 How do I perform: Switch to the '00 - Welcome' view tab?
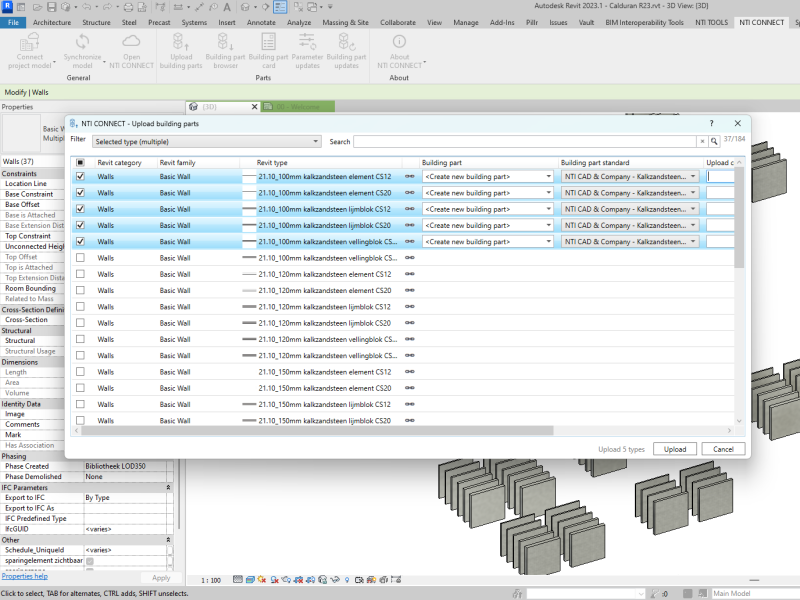point(298,107)
